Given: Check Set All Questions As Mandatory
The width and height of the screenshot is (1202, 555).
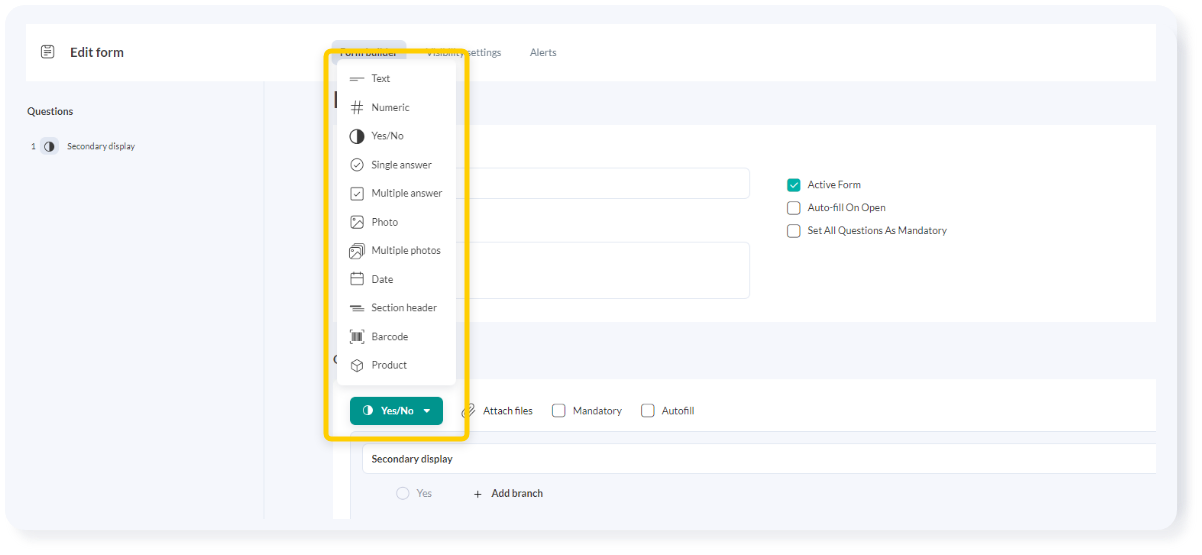Looking at the screenshot, I should coord(794,231).
